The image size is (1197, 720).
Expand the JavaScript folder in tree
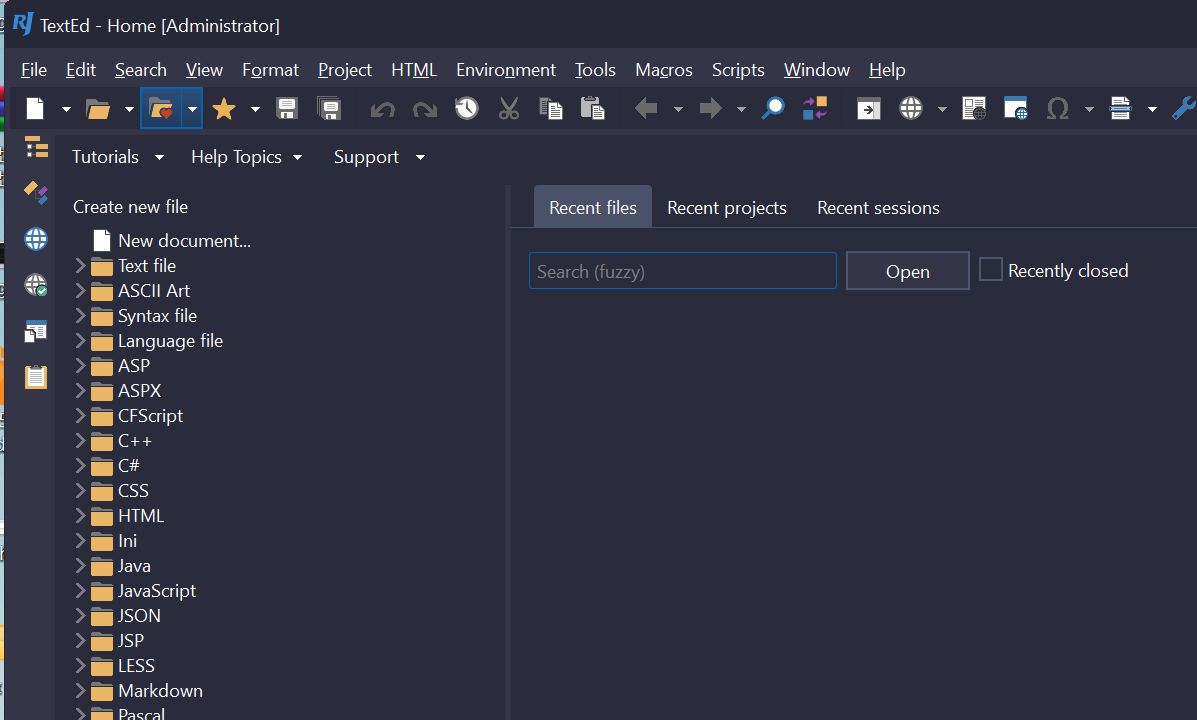point(81,591)
